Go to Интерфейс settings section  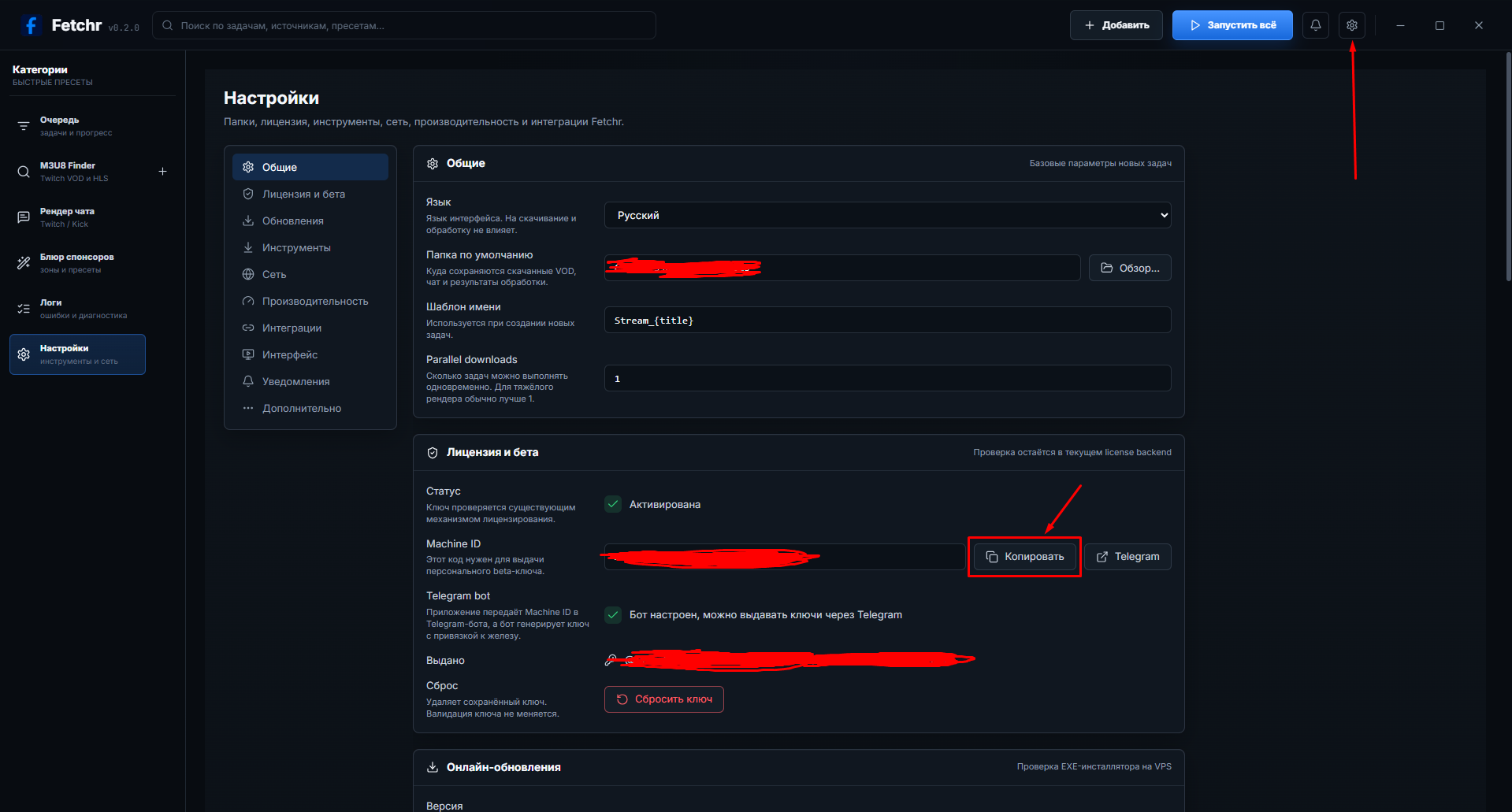(310, 354)
